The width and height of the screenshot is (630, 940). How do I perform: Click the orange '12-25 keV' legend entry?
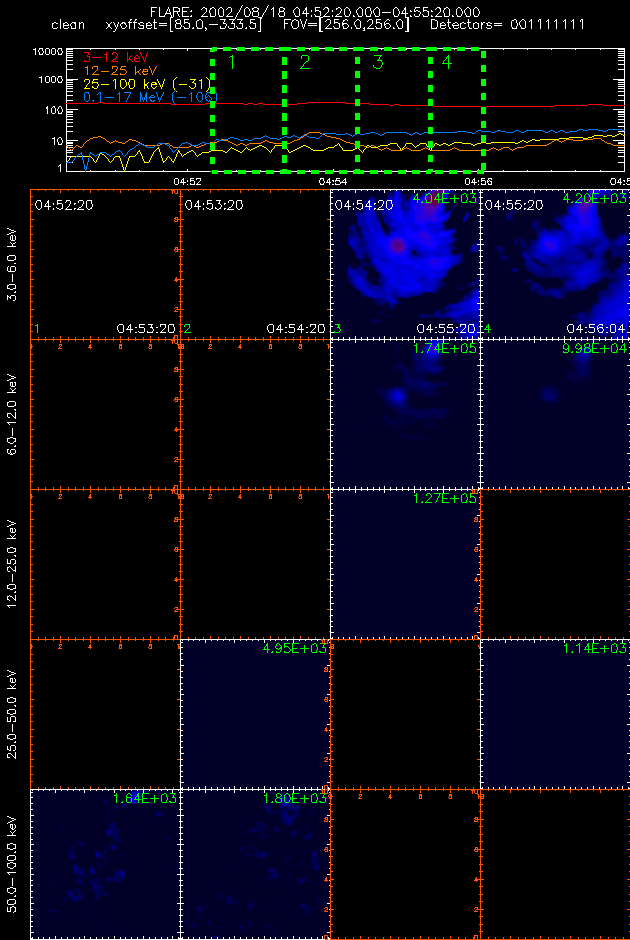point(119,71)
